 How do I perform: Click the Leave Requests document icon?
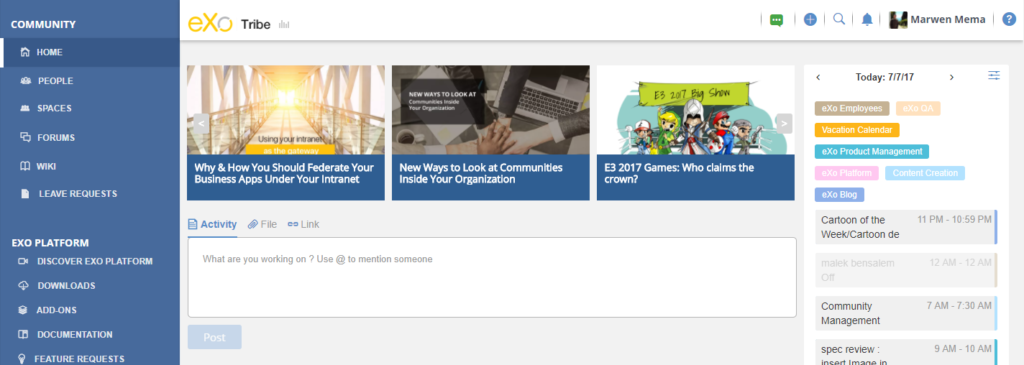25,194
